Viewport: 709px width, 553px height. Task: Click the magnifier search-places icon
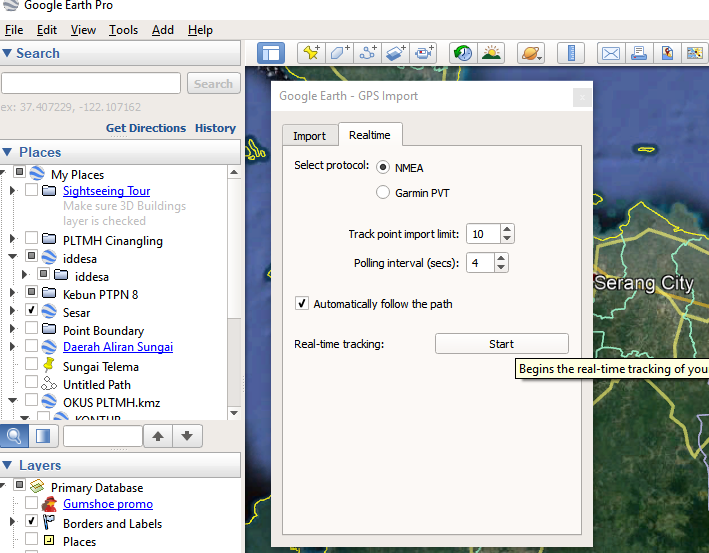coord(14,436)
